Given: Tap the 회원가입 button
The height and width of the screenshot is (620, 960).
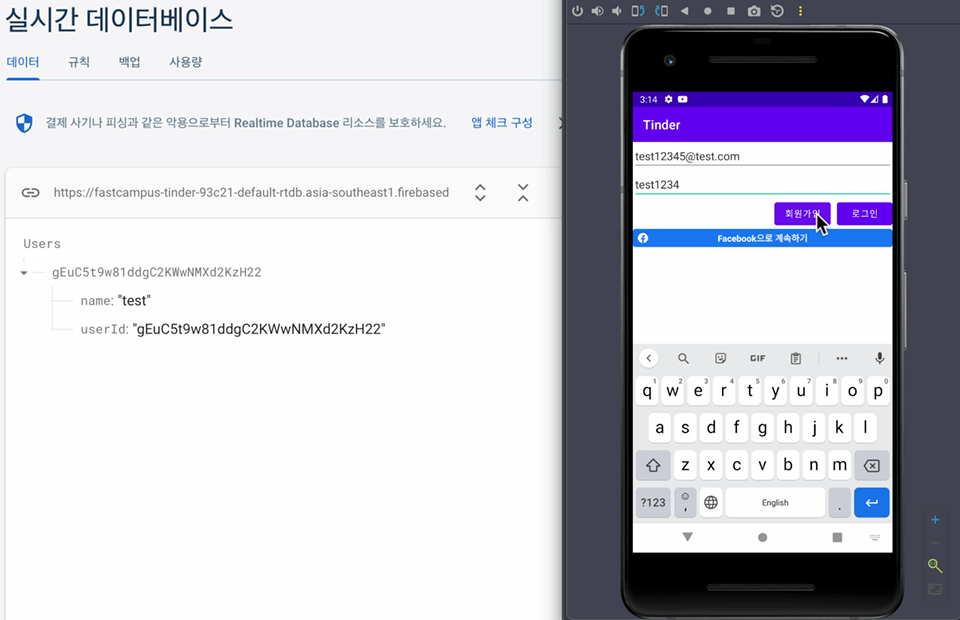Looking at the screenshot, I should tap(802, 214).
